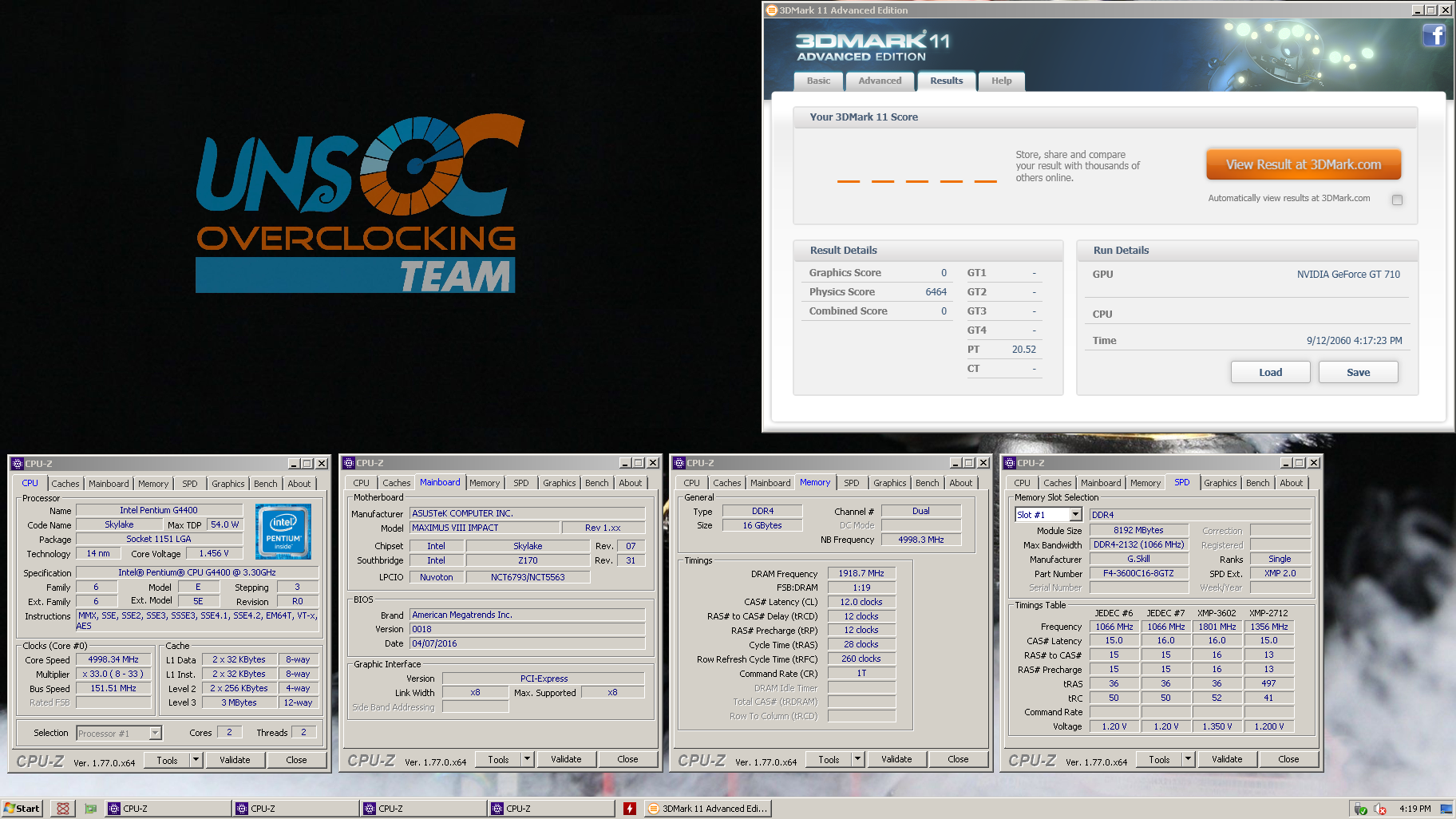Click the show desktop icon in tray
1456x819 pixels.
click(1446, 809)
